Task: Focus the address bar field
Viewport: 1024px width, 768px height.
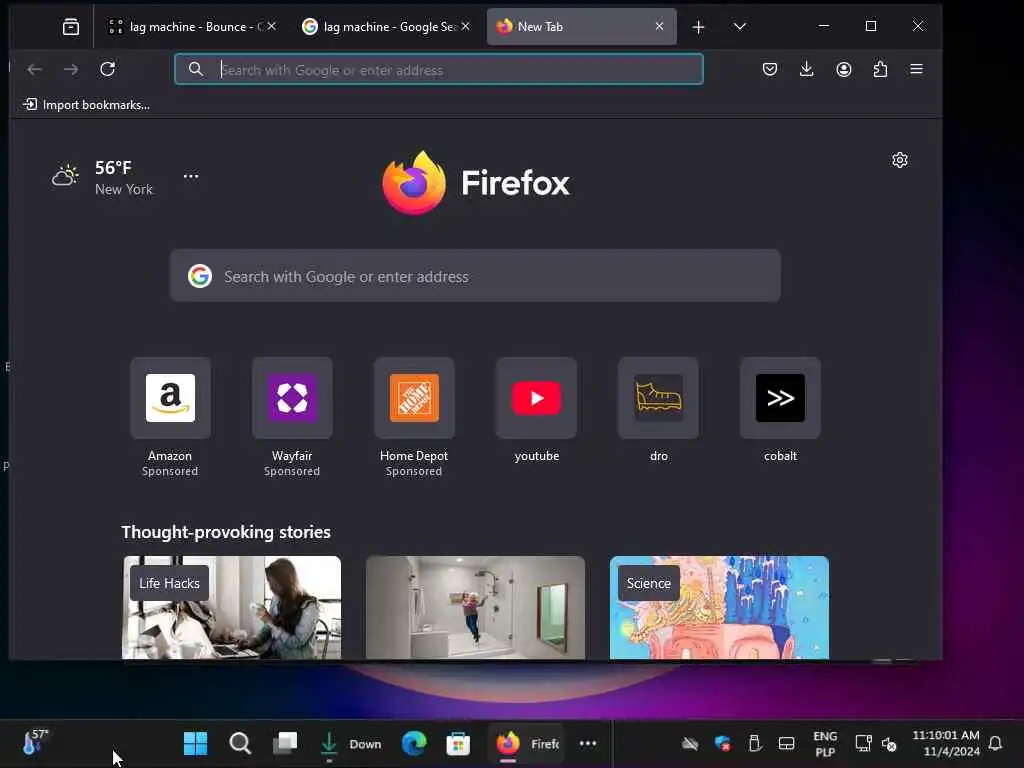Action: [x=439, y=69]
